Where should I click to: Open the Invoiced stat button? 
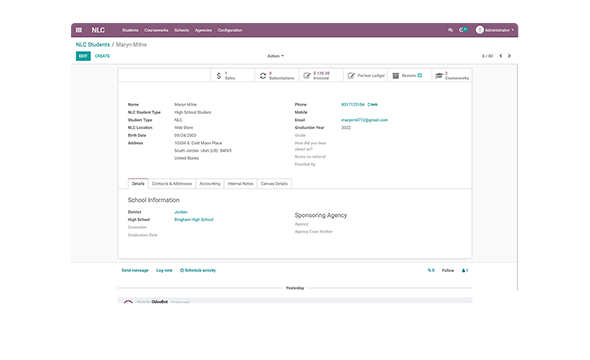pyautogui.click(x=321, y=76)
